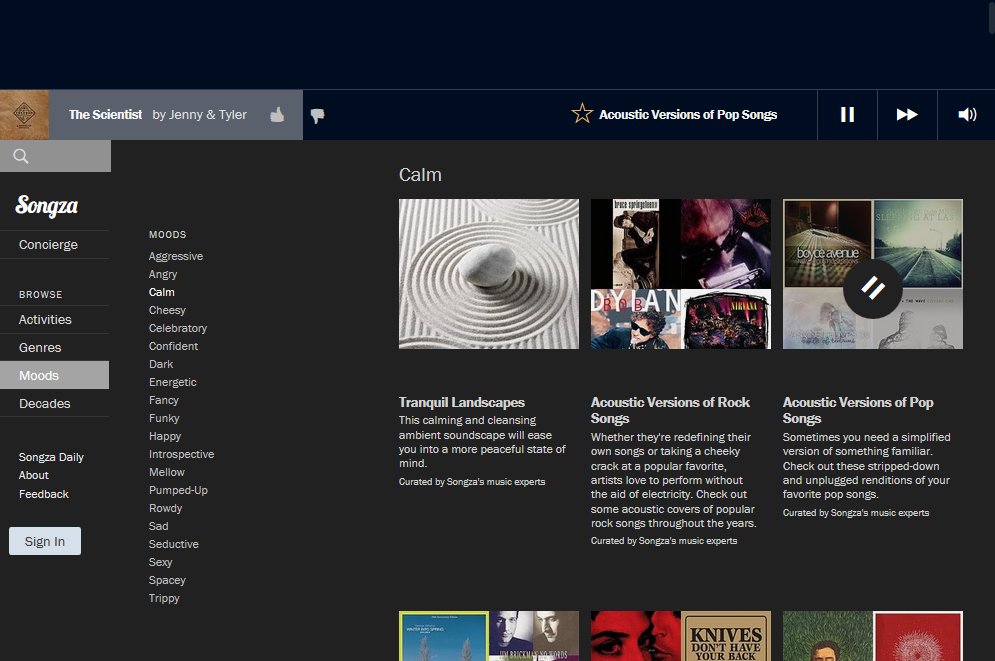Viewport: 995px width, 661px height.
Task: Click artist name Jenny & Tyler
Action: pos(208,115)
